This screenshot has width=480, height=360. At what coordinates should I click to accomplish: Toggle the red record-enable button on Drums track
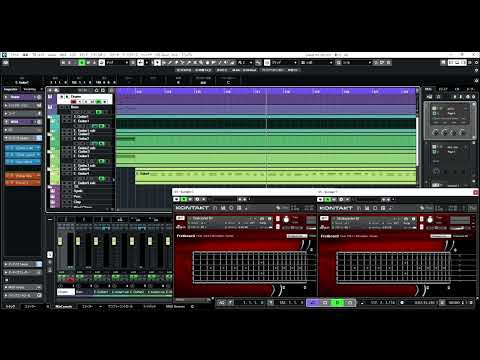[x=74, y=102]
